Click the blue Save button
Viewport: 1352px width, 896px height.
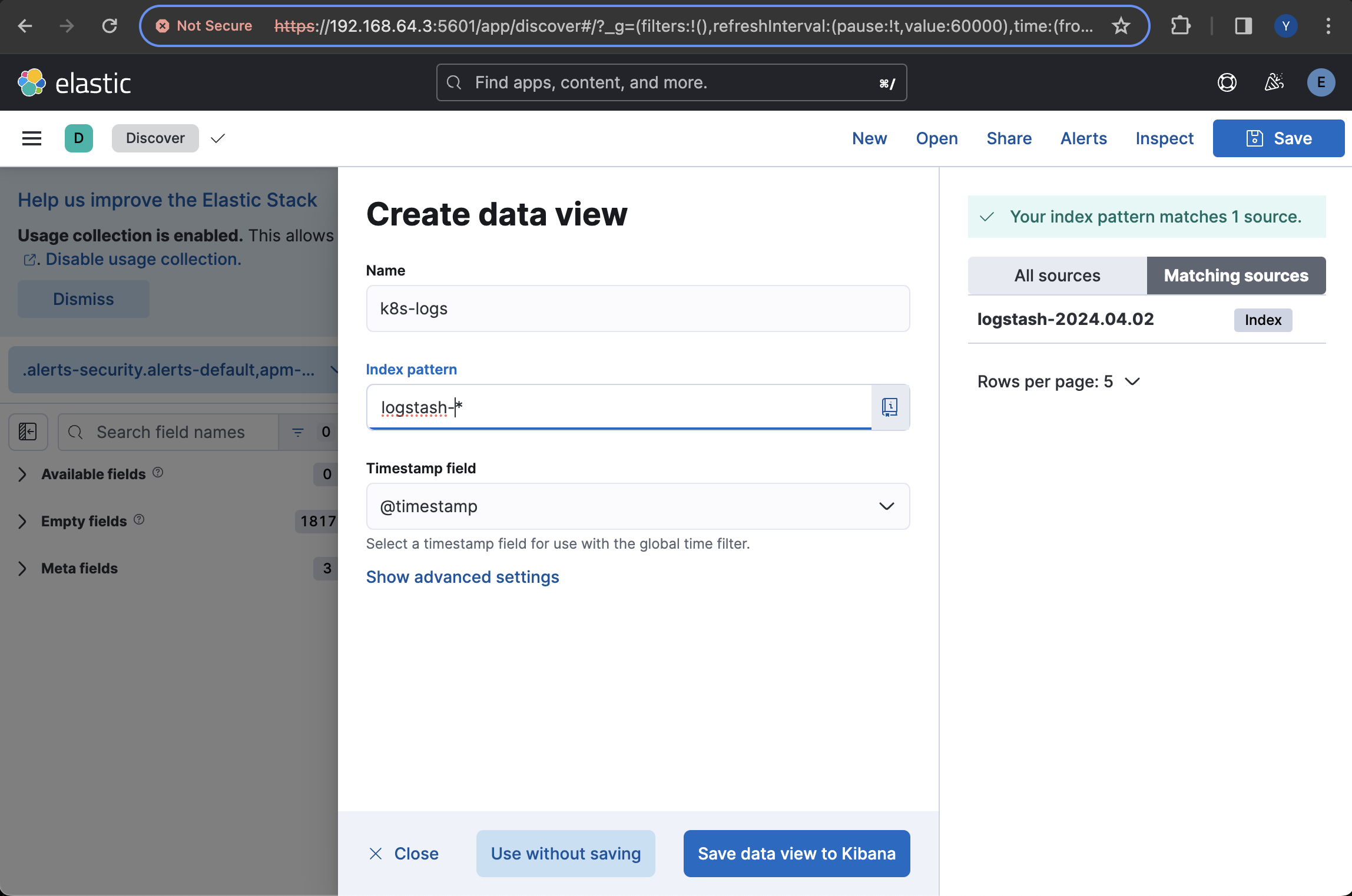point(1279,138)
